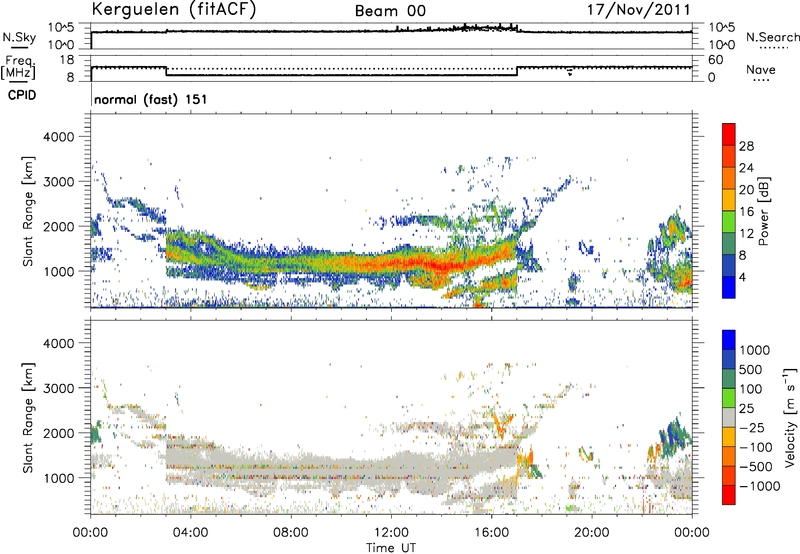Click the 08:00 time tick label
The image size is (800, 554).
point(291,533)
